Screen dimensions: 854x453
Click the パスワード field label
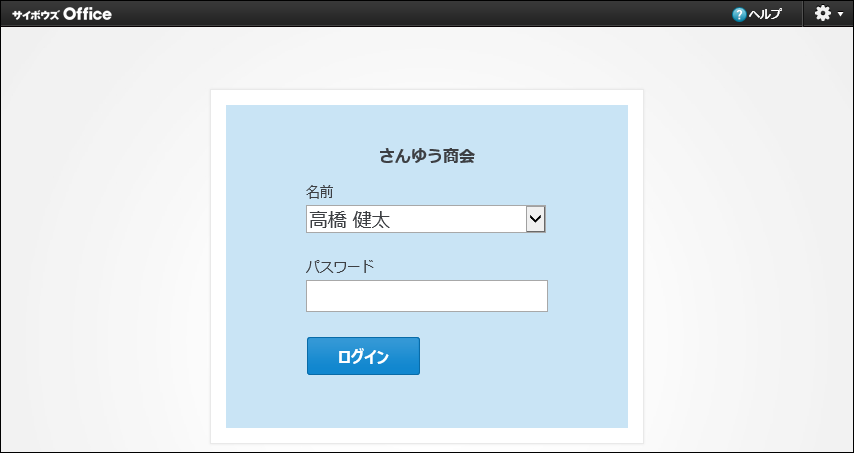[340, 266]
